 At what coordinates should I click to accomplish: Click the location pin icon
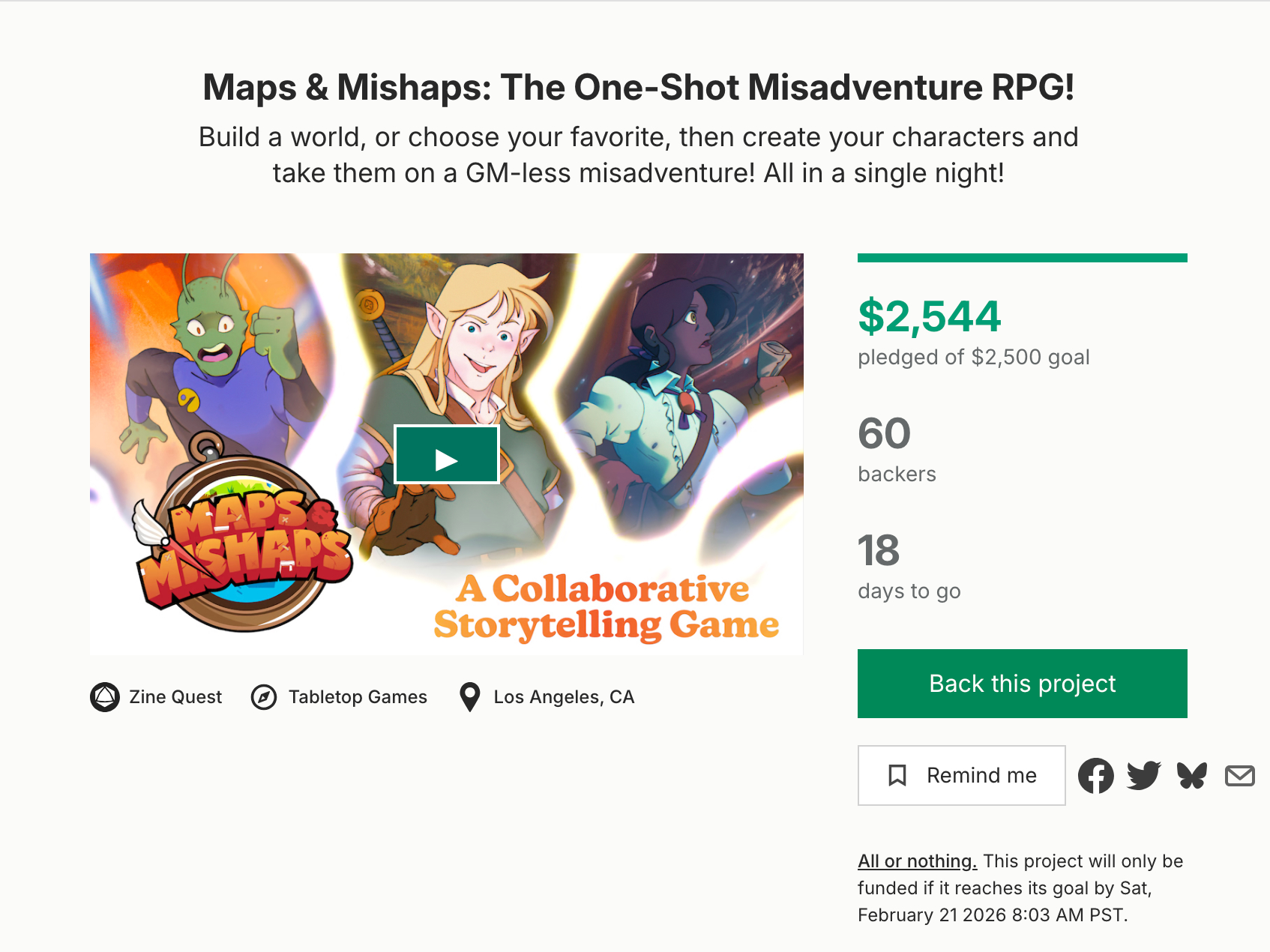tap(470, 697)
